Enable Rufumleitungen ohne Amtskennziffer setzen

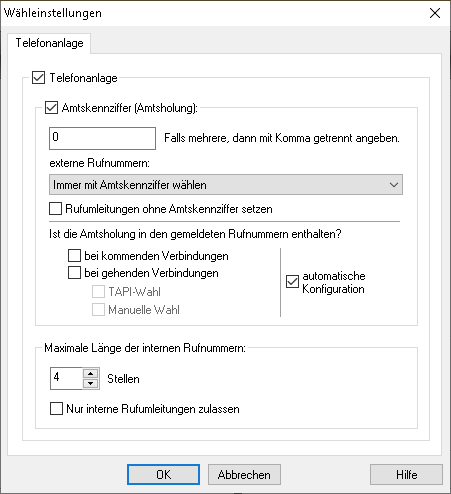tap(55, 209)
